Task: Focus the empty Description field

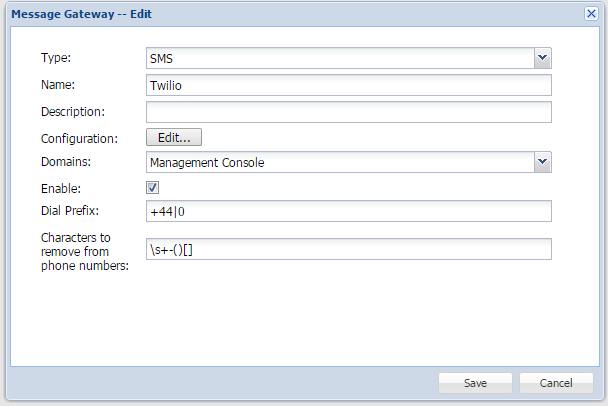Action: point(349,111)
